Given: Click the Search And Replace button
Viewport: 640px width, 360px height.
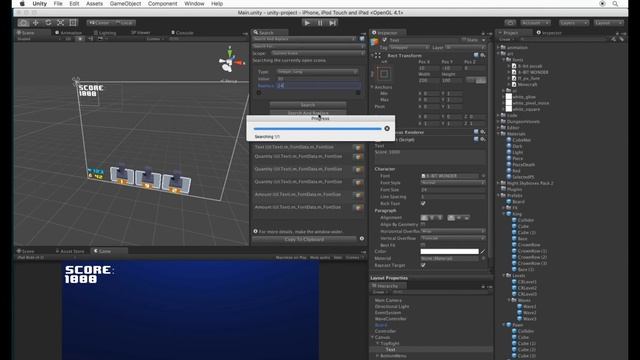Looking at the screenshot, I should click(x=308, y=113).
